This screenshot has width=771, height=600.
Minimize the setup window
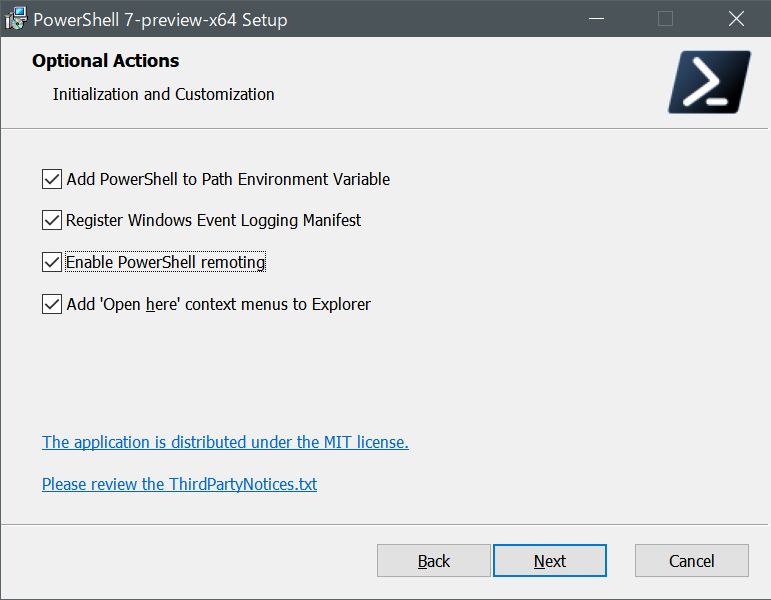(x=596, y=19)
